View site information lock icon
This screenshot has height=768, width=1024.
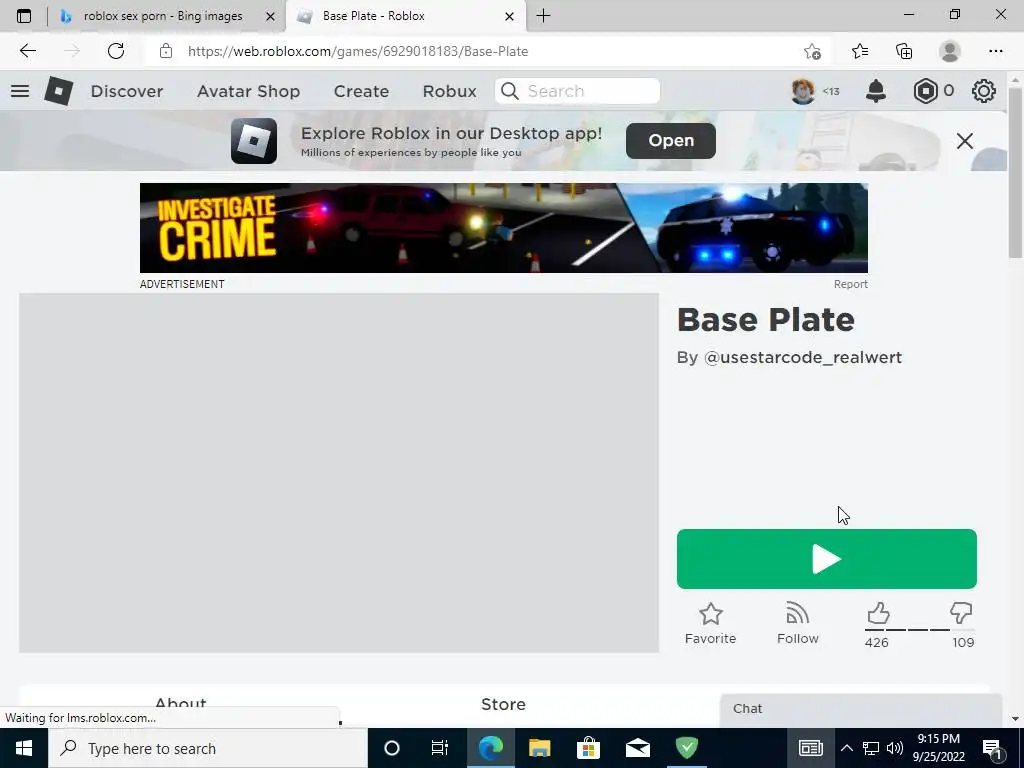pyautogui.click(x=166, y=51)
